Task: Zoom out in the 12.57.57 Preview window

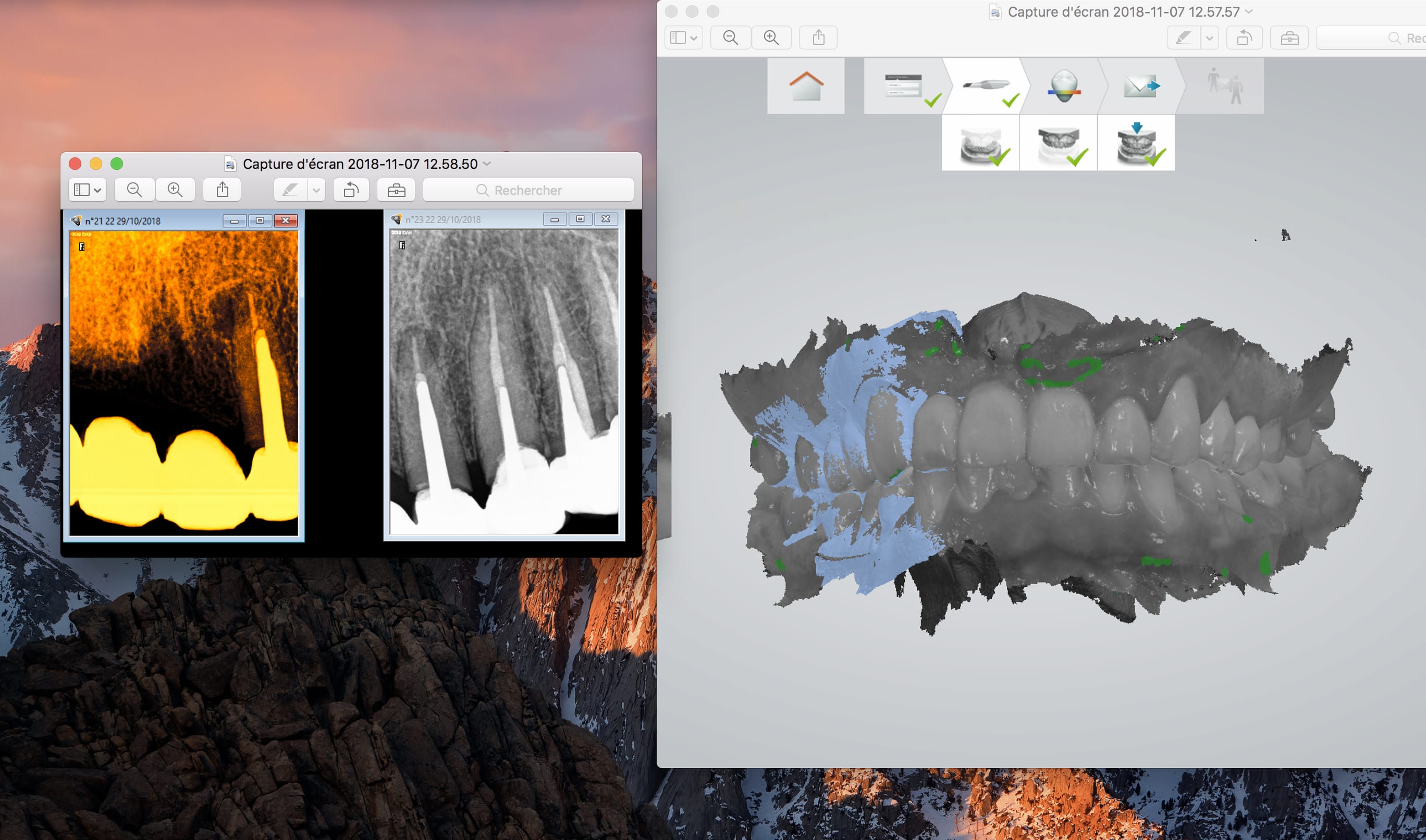Action: 730,38
